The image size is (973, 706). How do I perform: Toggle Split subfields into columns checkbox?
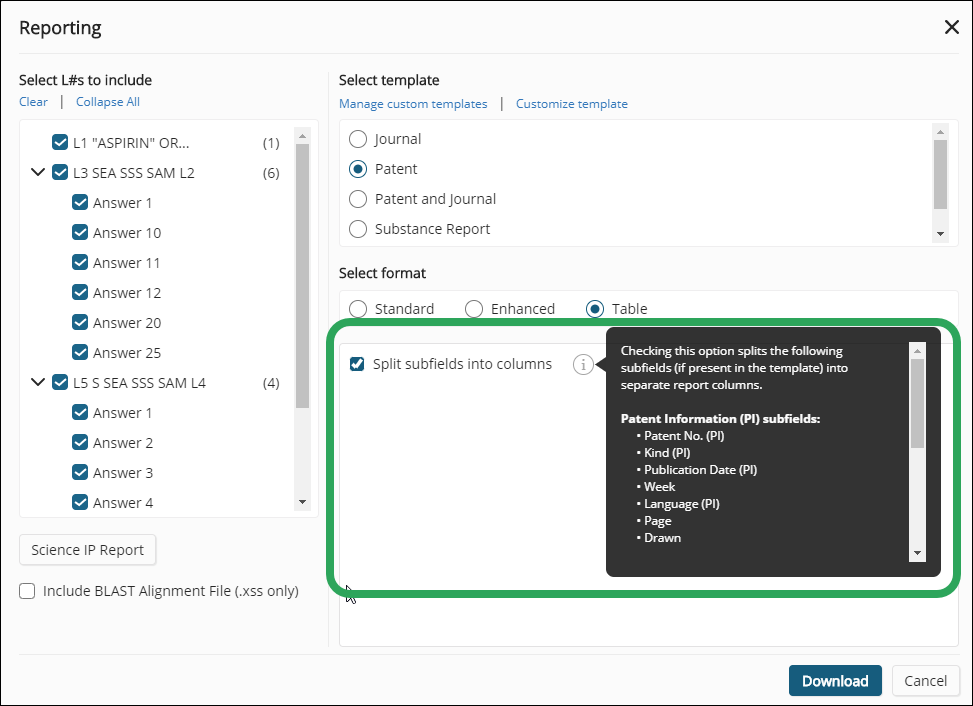[357, 364]
